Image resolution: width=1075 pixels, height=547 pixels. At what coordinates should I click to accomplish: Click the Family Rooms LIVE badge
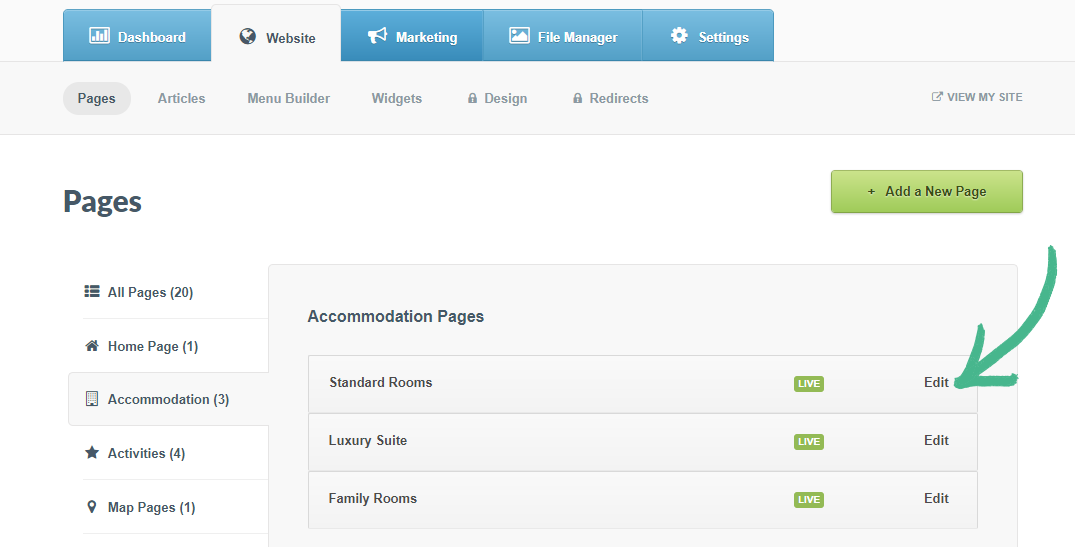(x=808, y=499)
